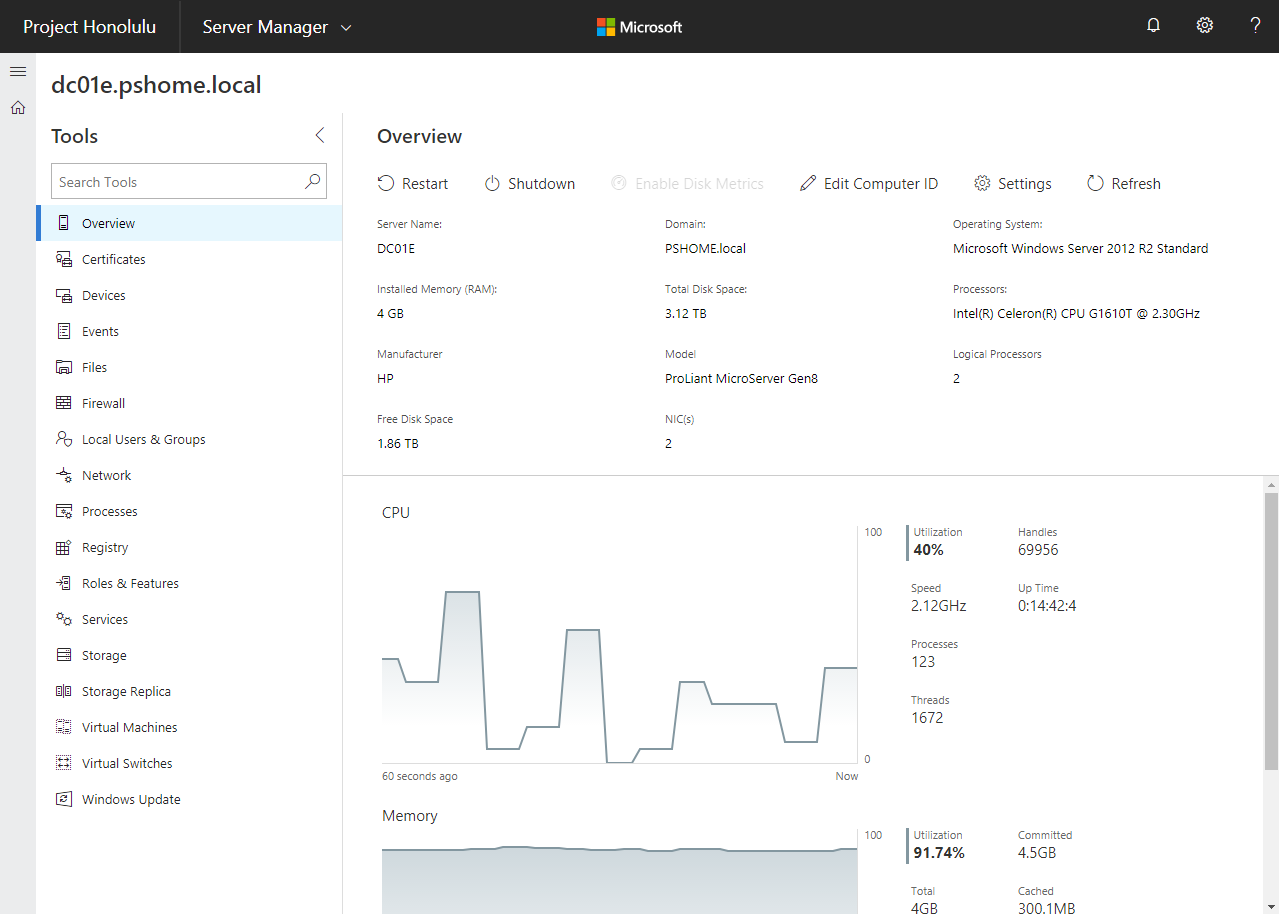Open the Firewall tool
This screenshot has height=914, width=1279.
click(103, 404)
